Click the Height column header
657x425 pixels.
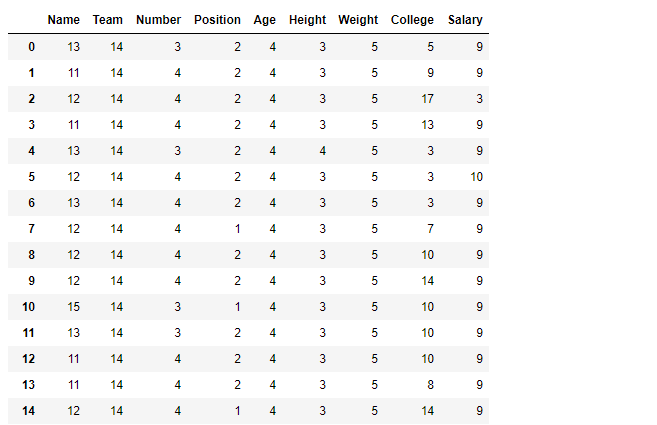coord(307,20)
